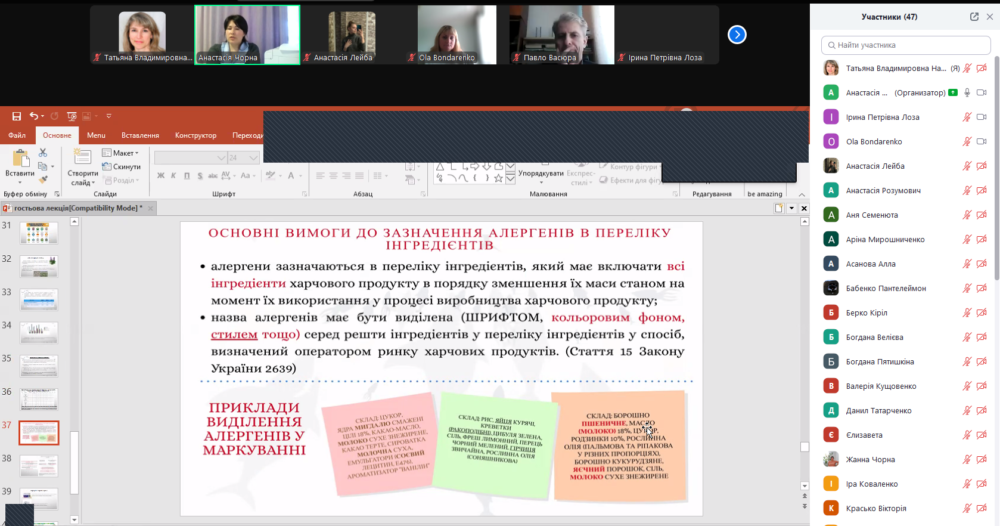Image resolution: width=1000 pixels, height=526 pixels.
Task: Copy selection with the copy icon
Action: pyautogui.click(x=43, y=166)
